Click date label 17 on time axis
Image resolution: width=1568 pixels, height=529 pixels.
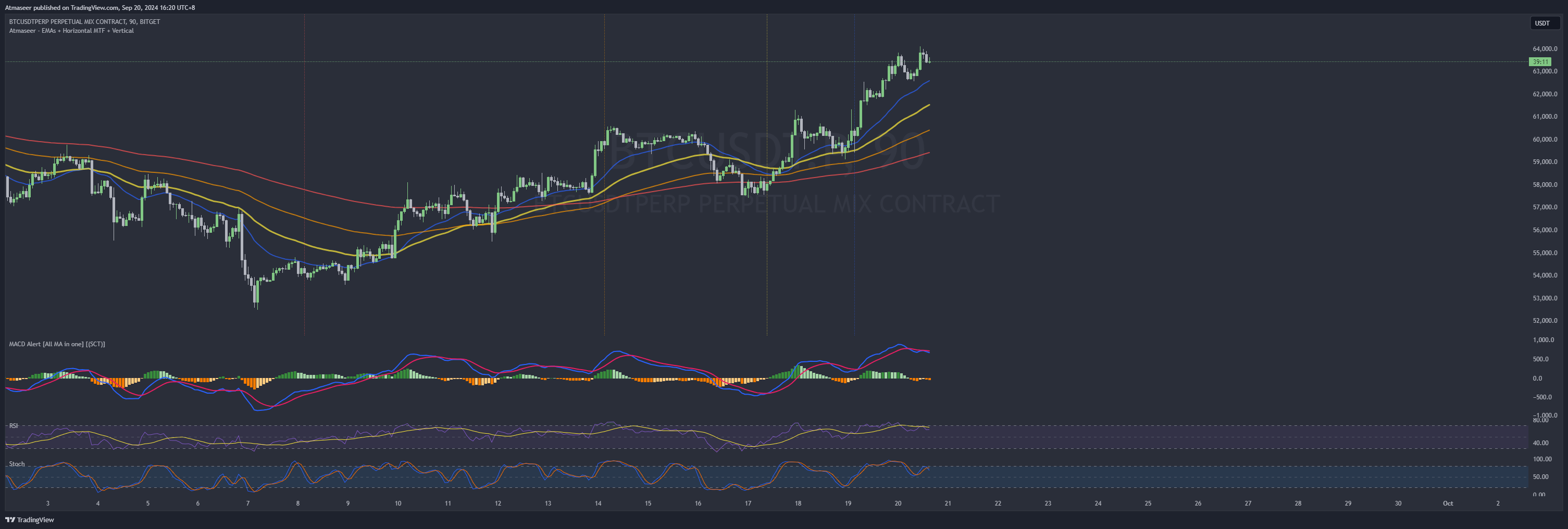[x=748, y=503]
